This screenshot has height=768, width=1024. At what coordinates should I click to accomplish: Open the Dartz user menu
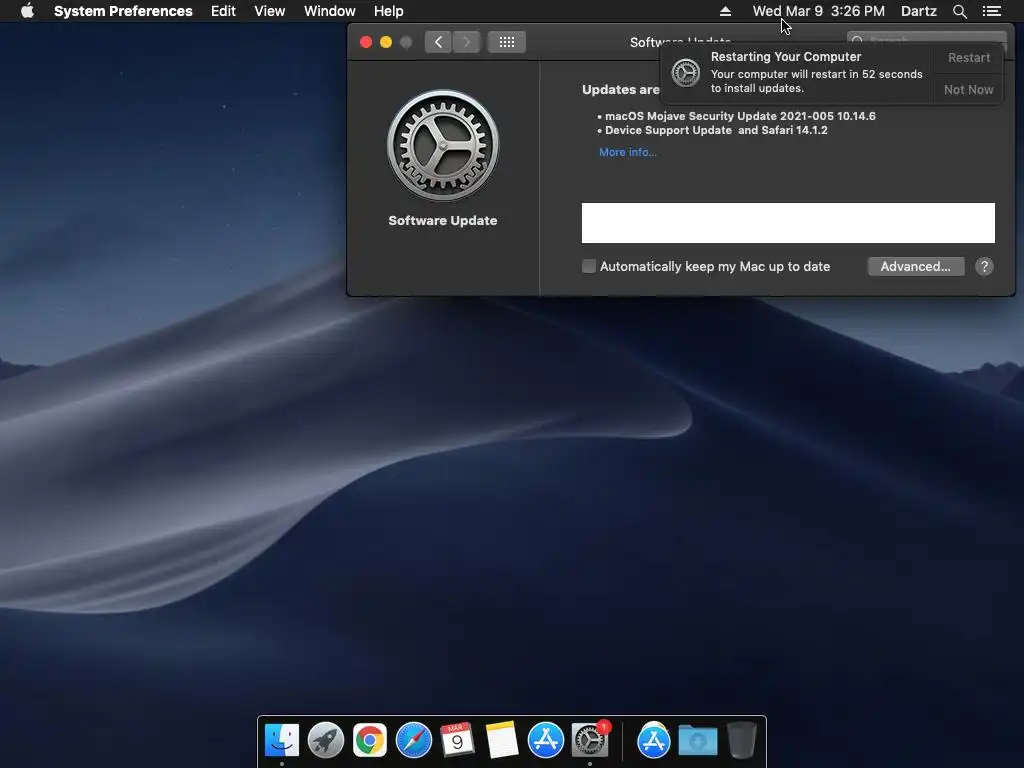click(918, 11)
